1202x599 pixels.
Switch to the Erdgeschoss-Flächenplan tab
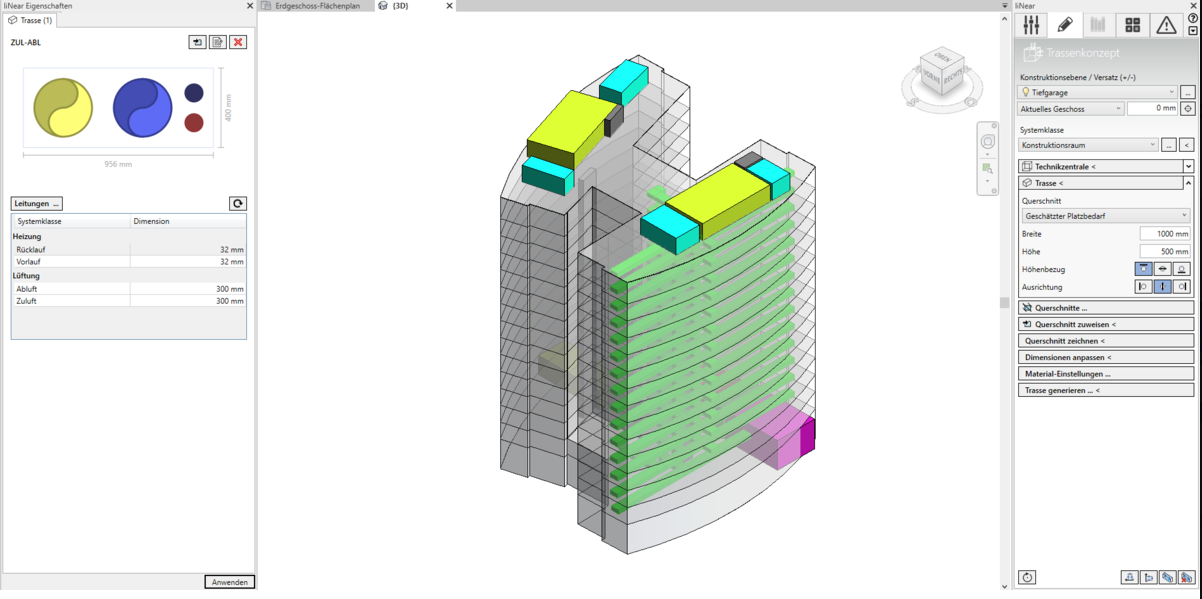316,6
